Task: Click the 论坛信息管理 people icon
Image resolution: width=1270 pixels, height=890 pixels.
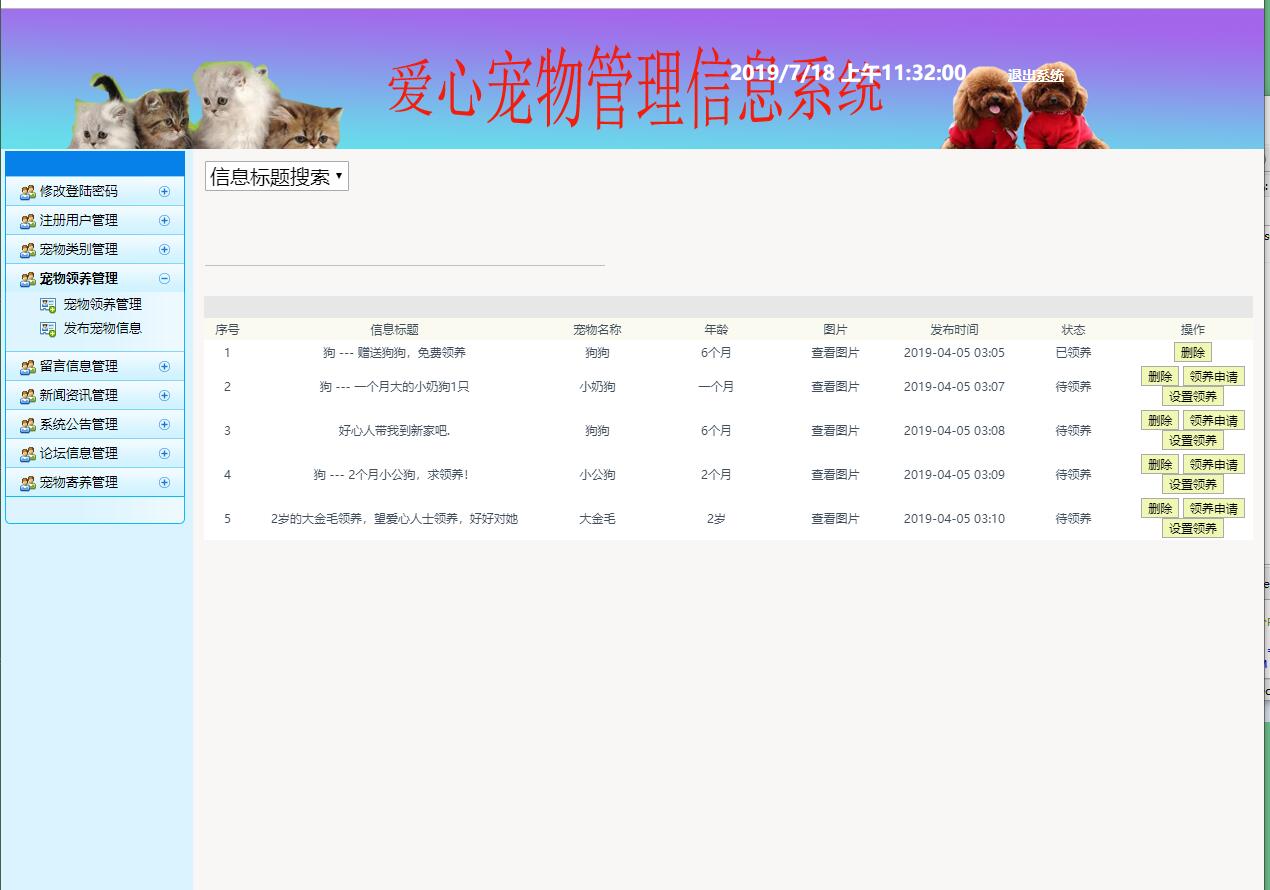Action: click(x=27, y=453)
